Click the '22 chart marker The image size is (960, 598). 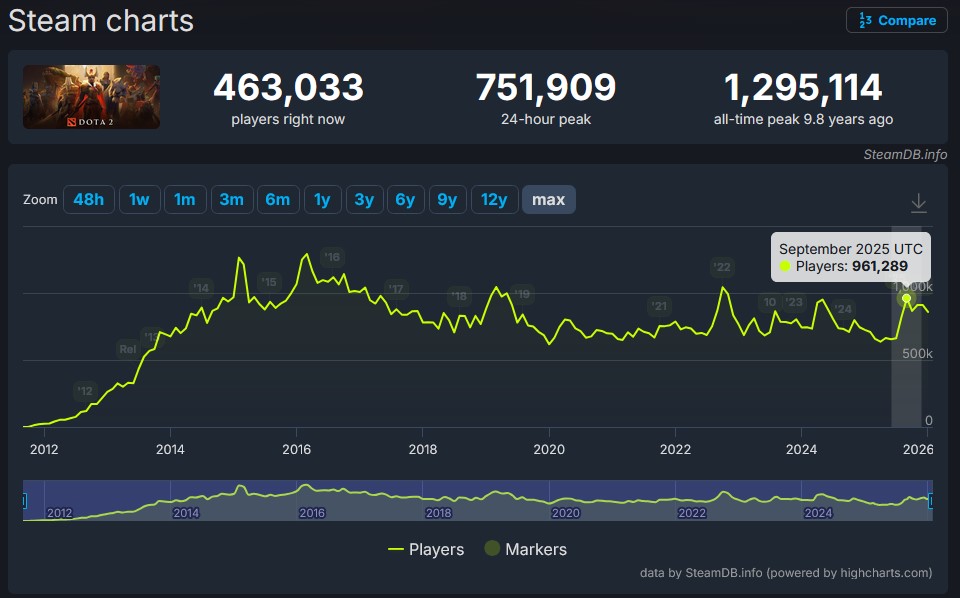point(722,267)
